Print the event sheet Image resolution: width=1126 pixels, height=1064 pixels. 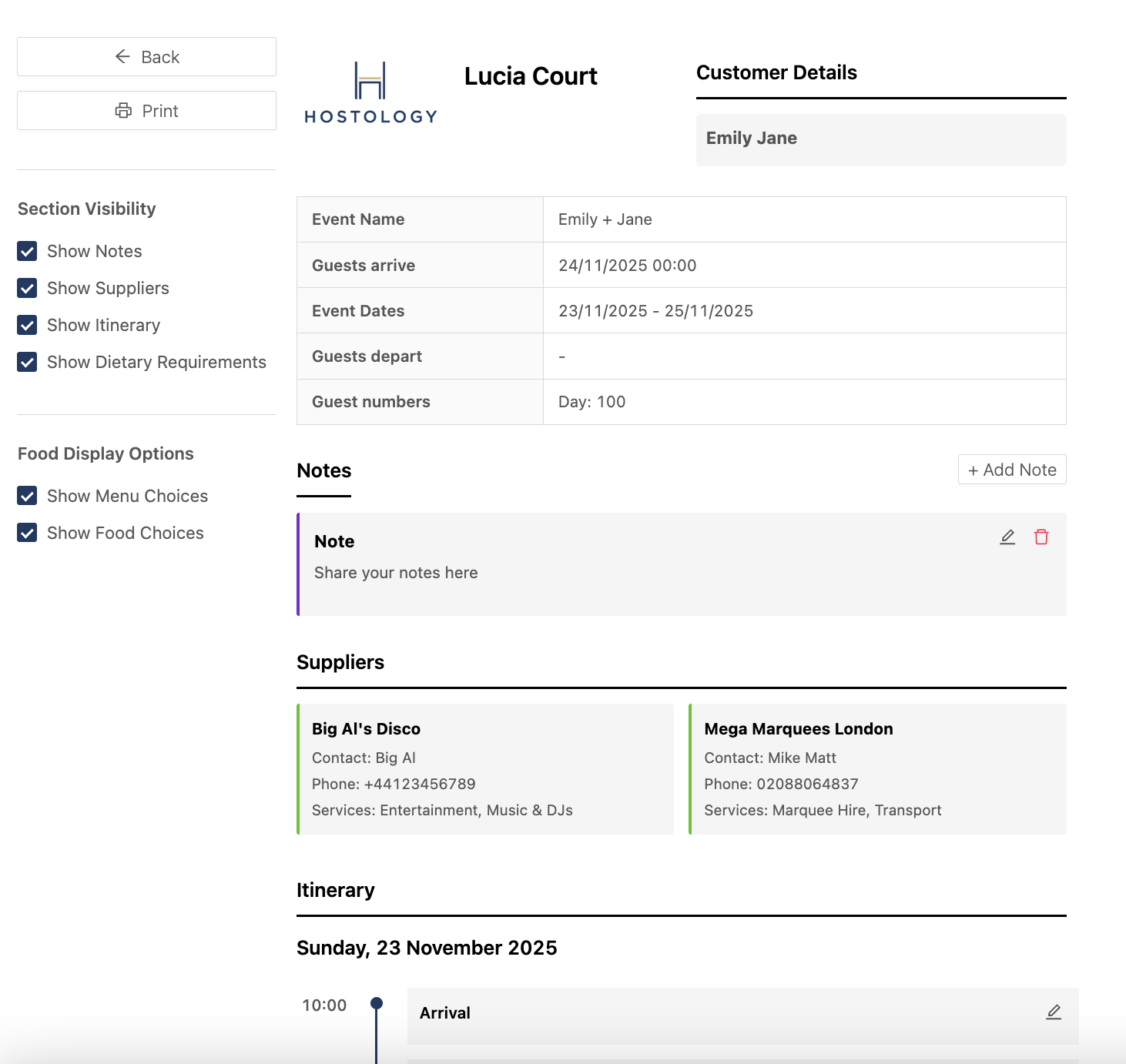pyautogui.click(x=146, y=111)
